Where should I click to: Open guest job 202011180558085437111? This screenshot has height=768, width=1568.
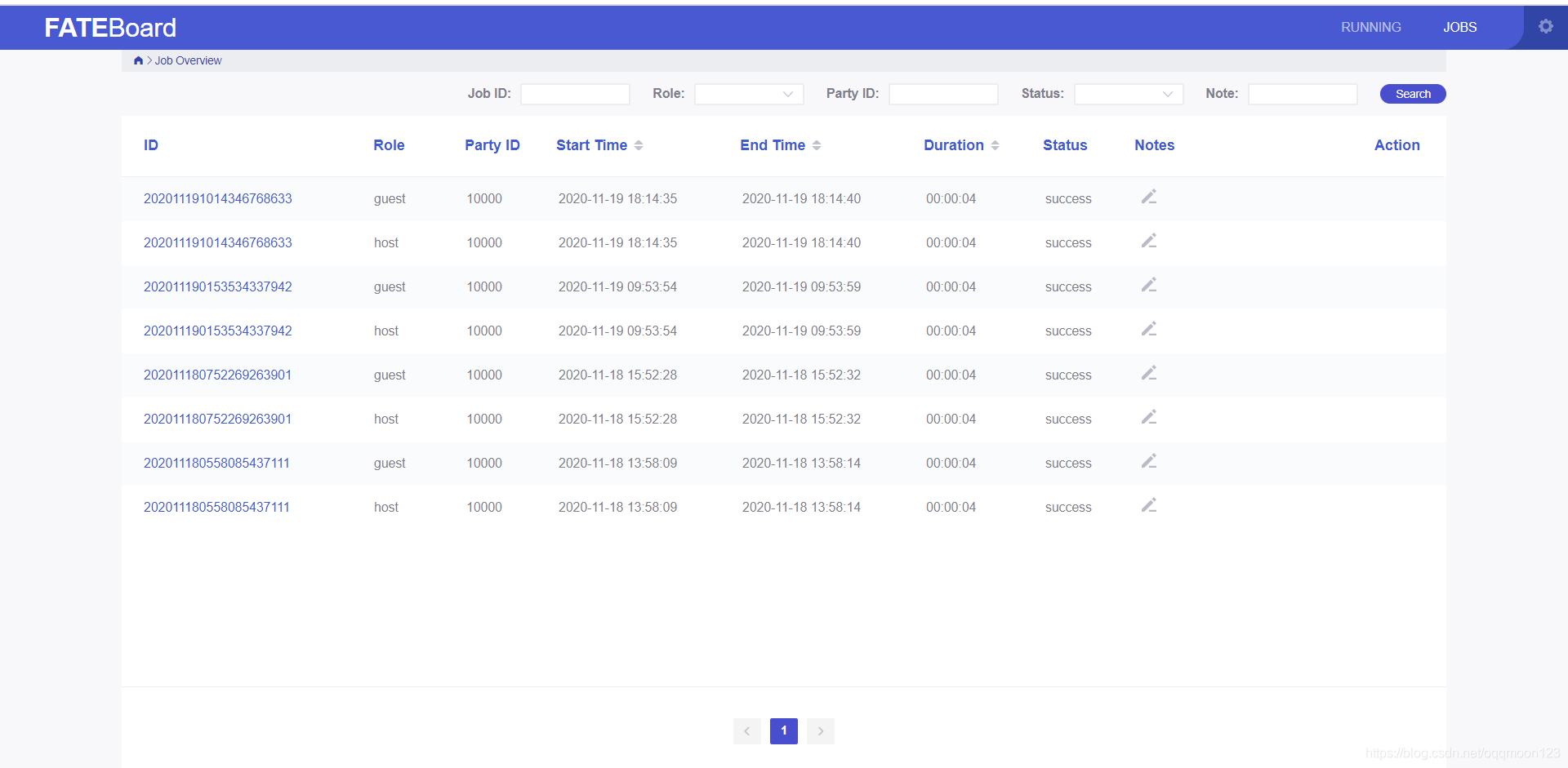tap(217, 463)
